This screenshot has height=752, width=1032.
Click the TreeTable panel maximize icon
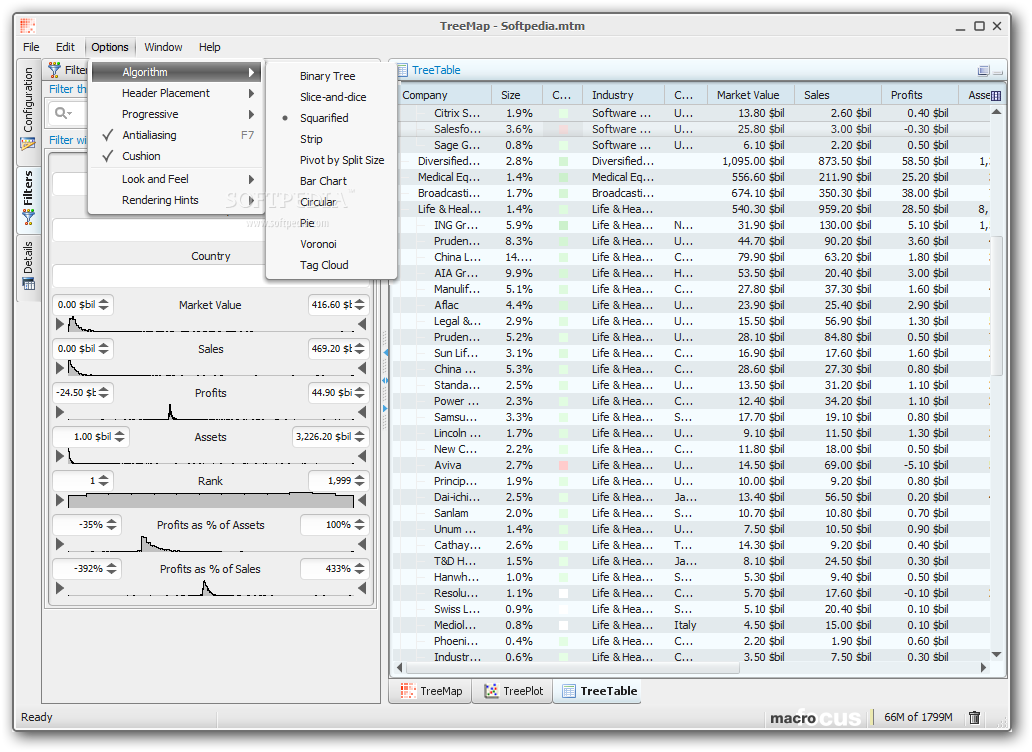point(983,70)
